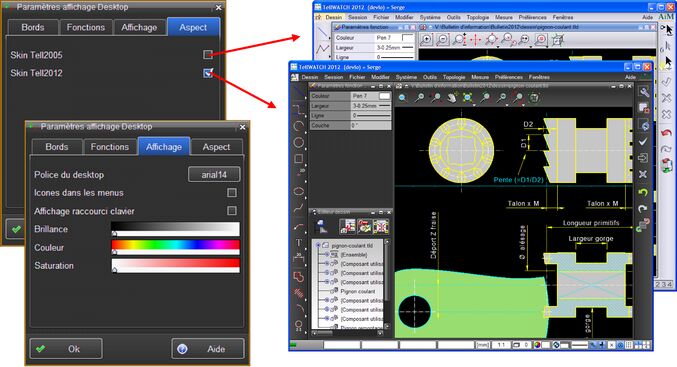The image size is (677, 367).
Task: Select the circle drawing tool
Action: 298,142
